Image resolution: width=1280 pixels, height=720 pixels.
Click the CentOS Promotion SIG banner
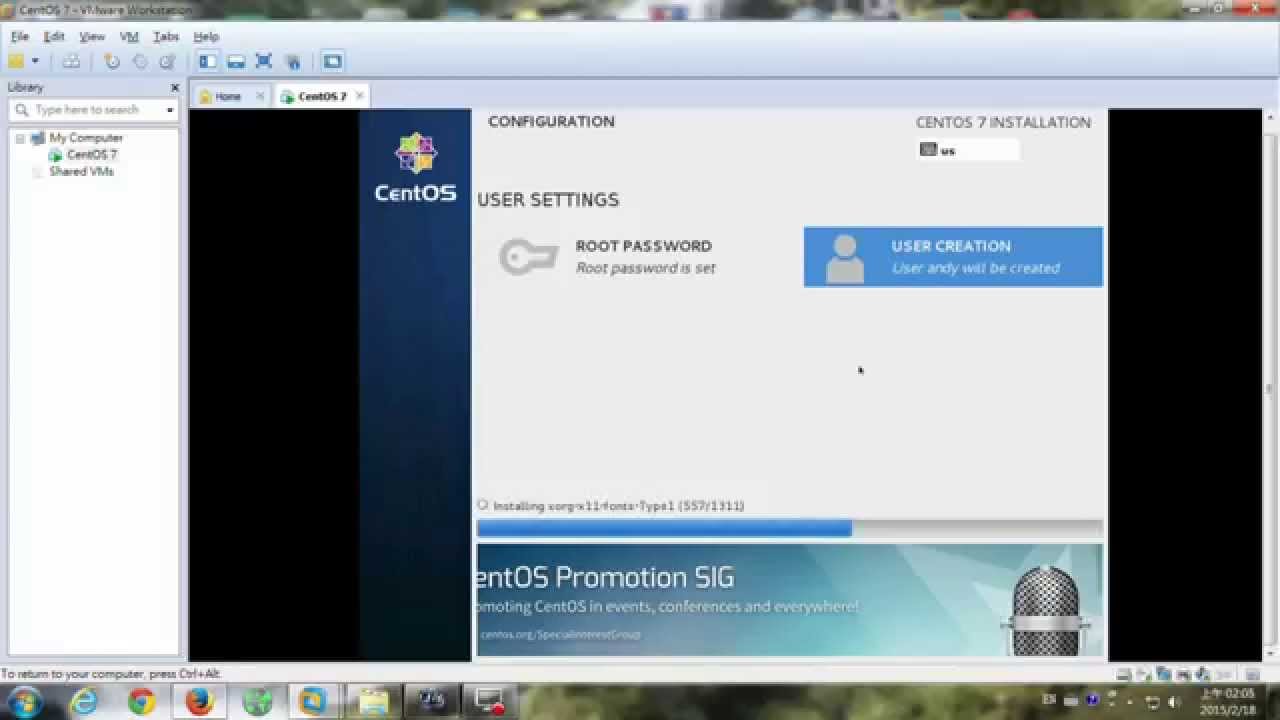[790, 600]
